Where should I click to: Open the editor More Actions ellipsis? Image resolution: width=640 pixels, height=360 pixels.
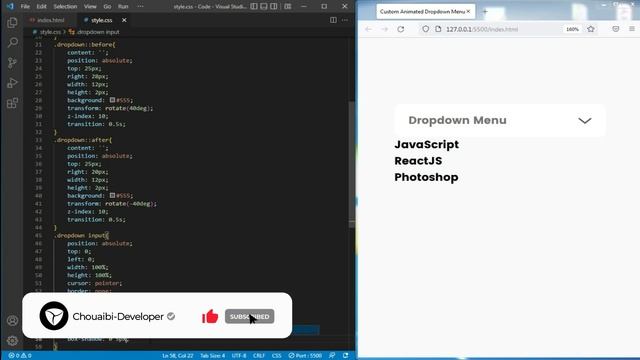coord(345,20)
